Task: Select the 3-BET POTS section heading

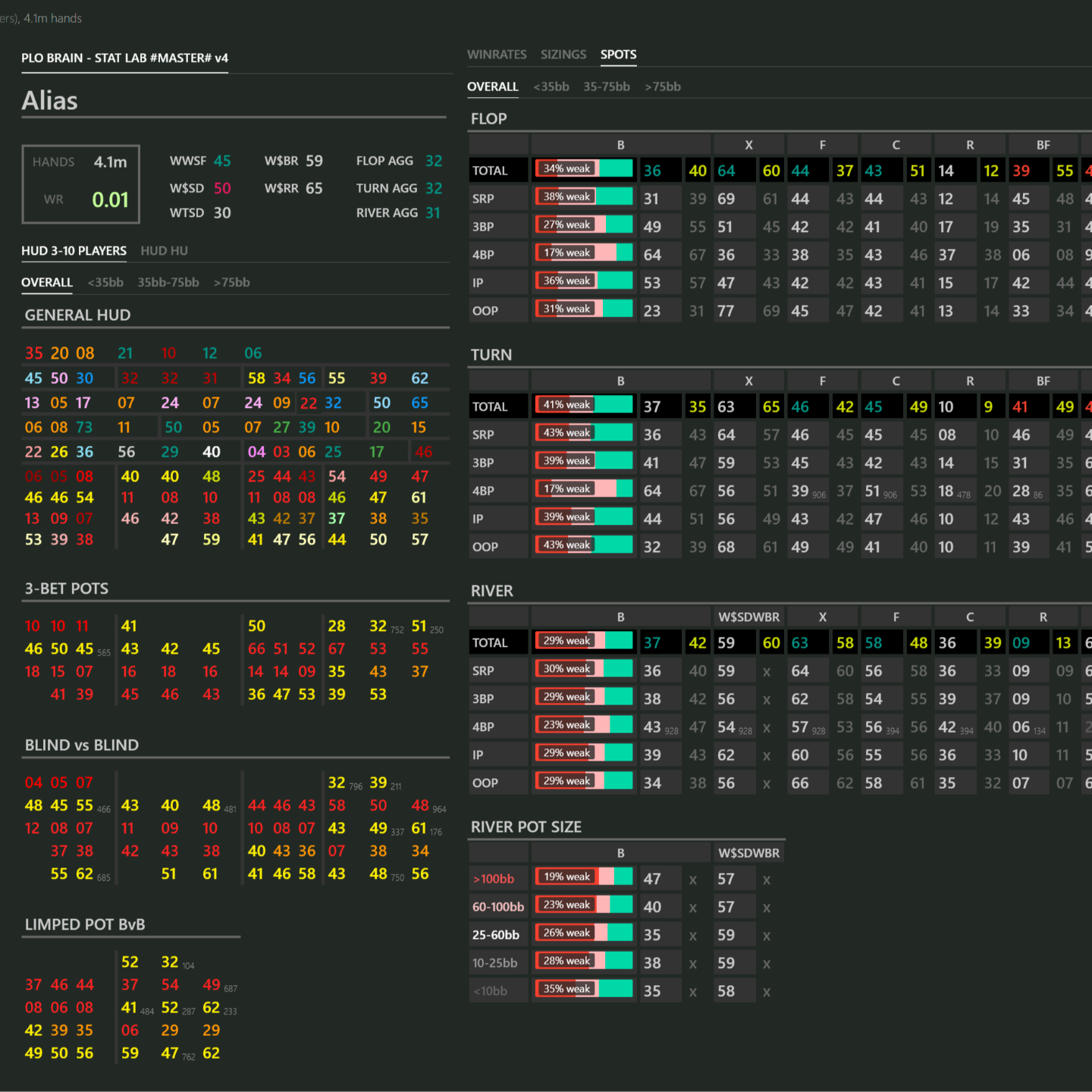Action: click(67, 589)
